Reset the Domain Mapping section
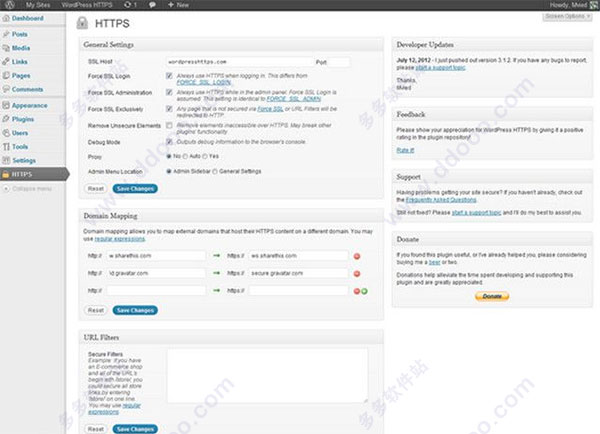Viewport: 600px width, 434px height. [96, 310]
